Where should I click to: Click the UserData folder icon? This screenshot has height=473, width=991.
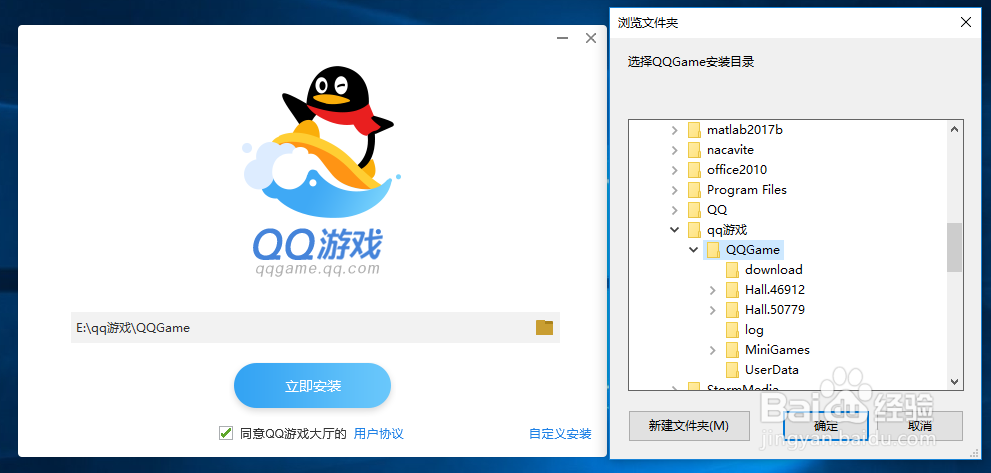(x=733, y=369)
